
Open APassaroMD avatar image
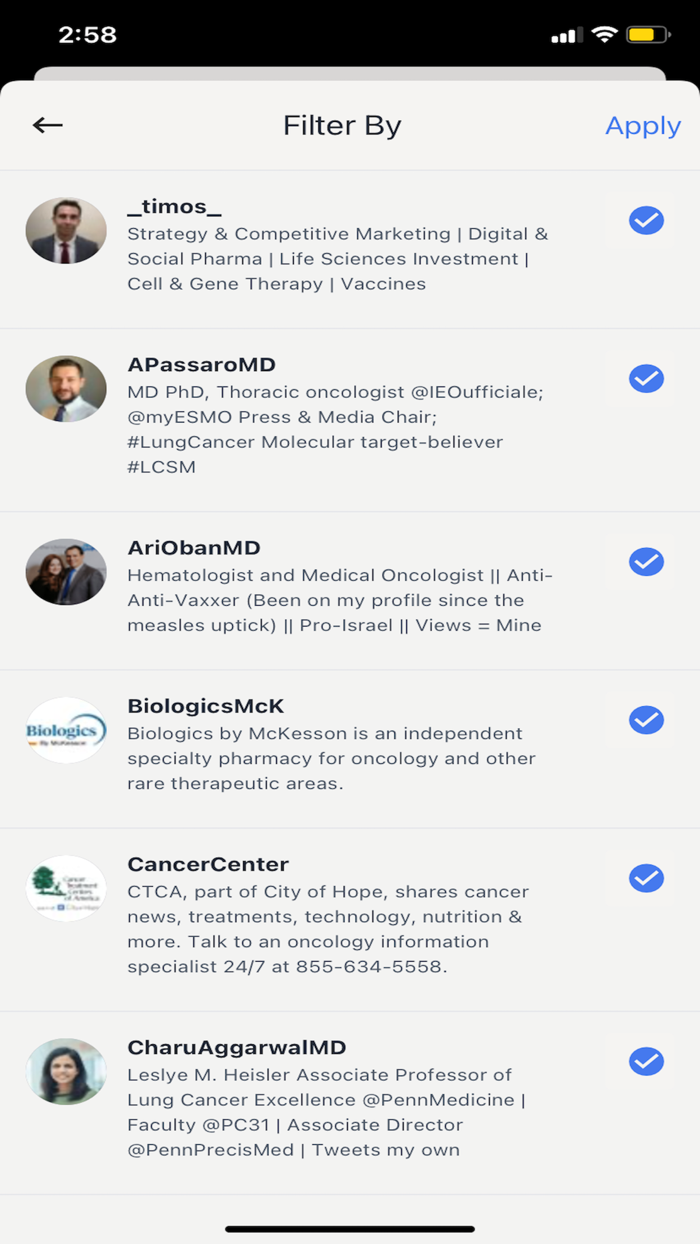pos(66,389)
